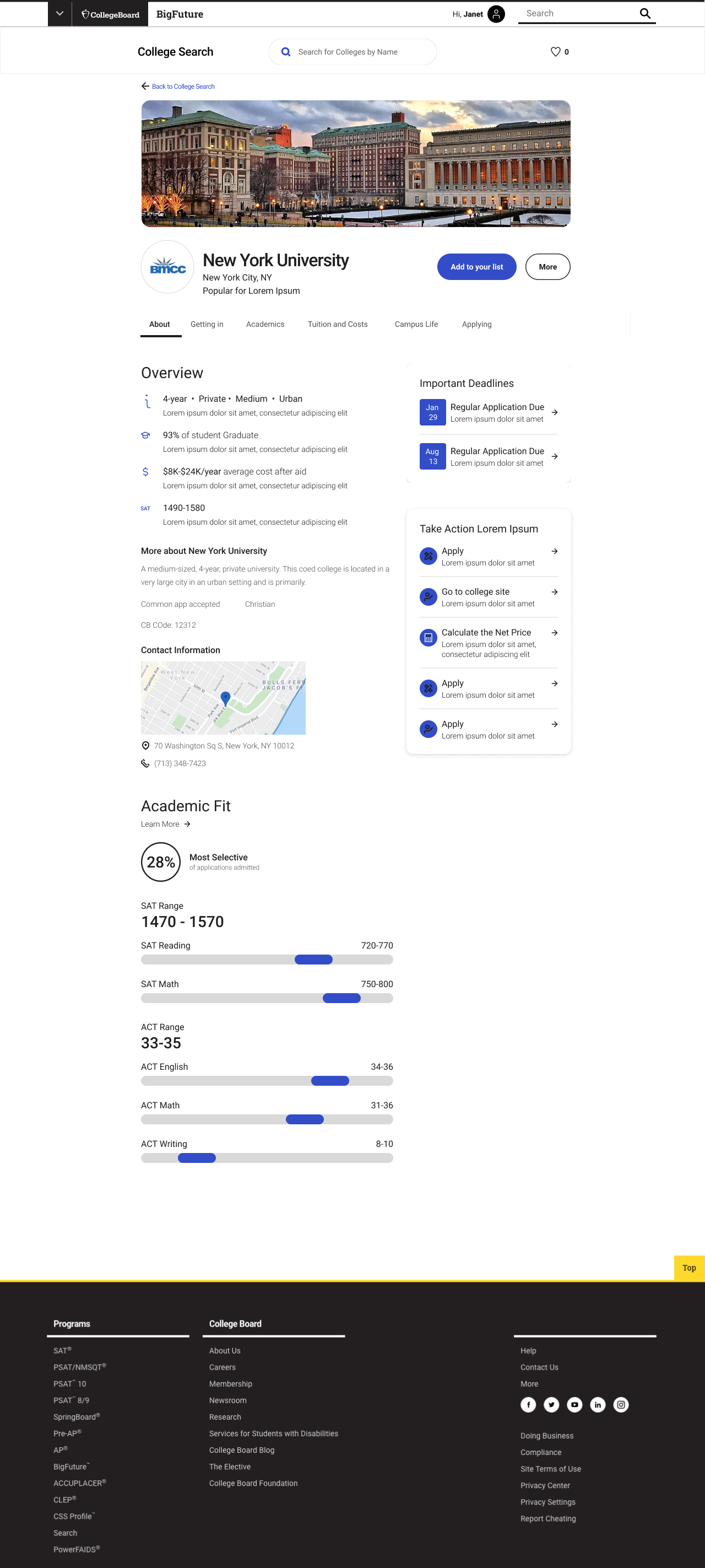Switch to the Academics tab
This screenshot has width=705, height=1568.
pos(265,325)
